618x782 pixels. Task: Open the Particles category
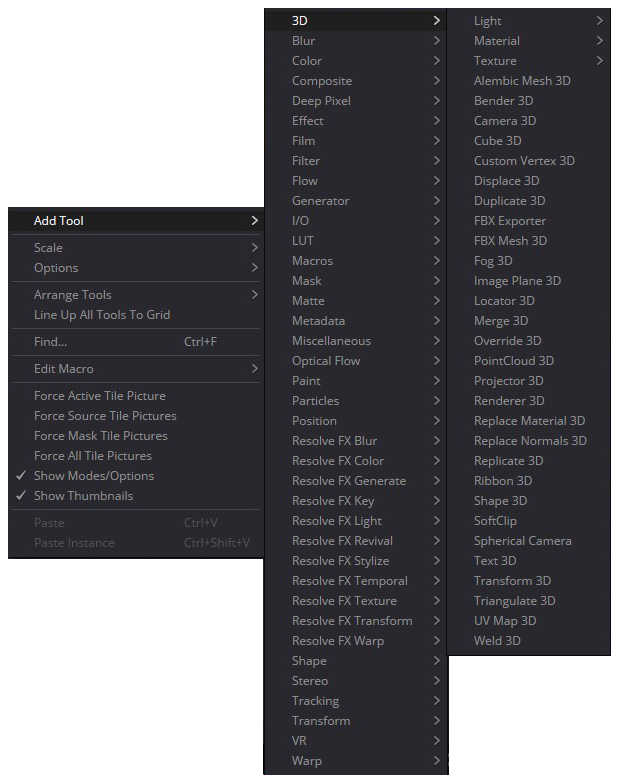[x=356, y=401]
